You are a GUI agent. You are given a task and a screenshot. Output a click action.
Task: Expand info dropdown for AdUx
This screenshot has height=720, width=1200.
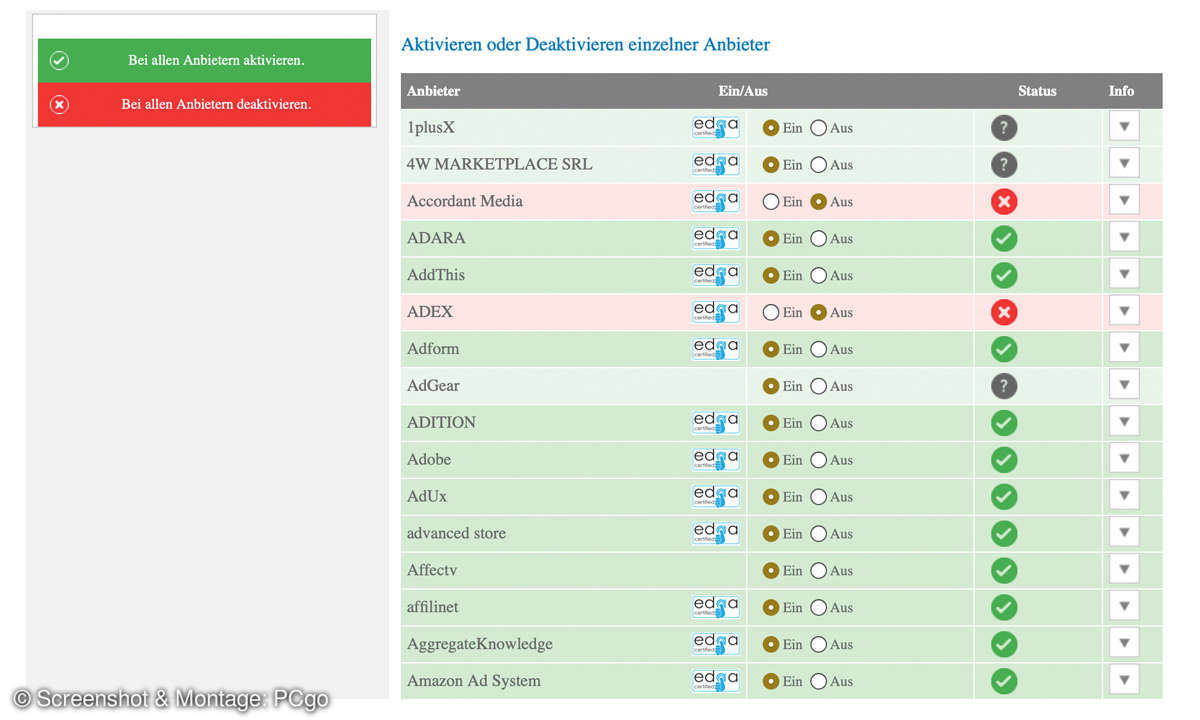pos(1124,496)
